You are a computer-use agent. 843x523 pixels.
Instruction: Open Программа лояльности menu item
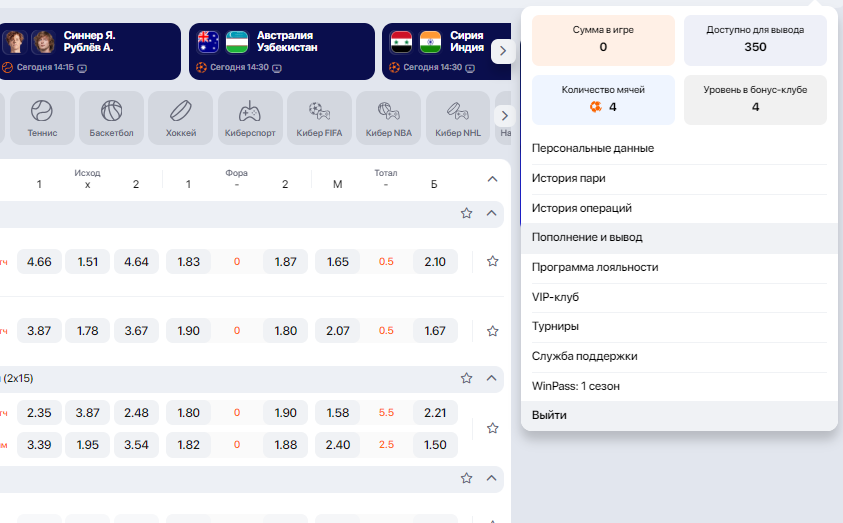679,268
